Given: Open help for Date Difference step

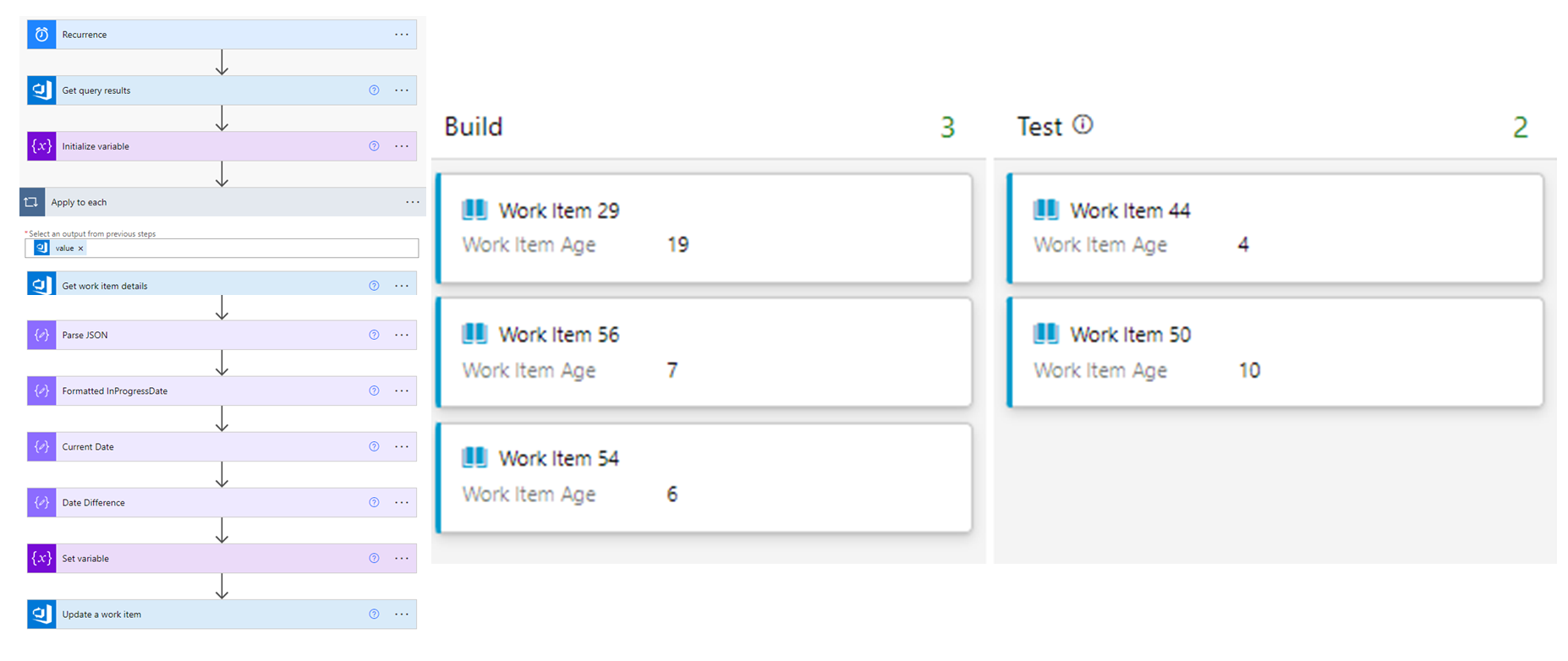Looking at the screenshot, I should tap(374, 502).
